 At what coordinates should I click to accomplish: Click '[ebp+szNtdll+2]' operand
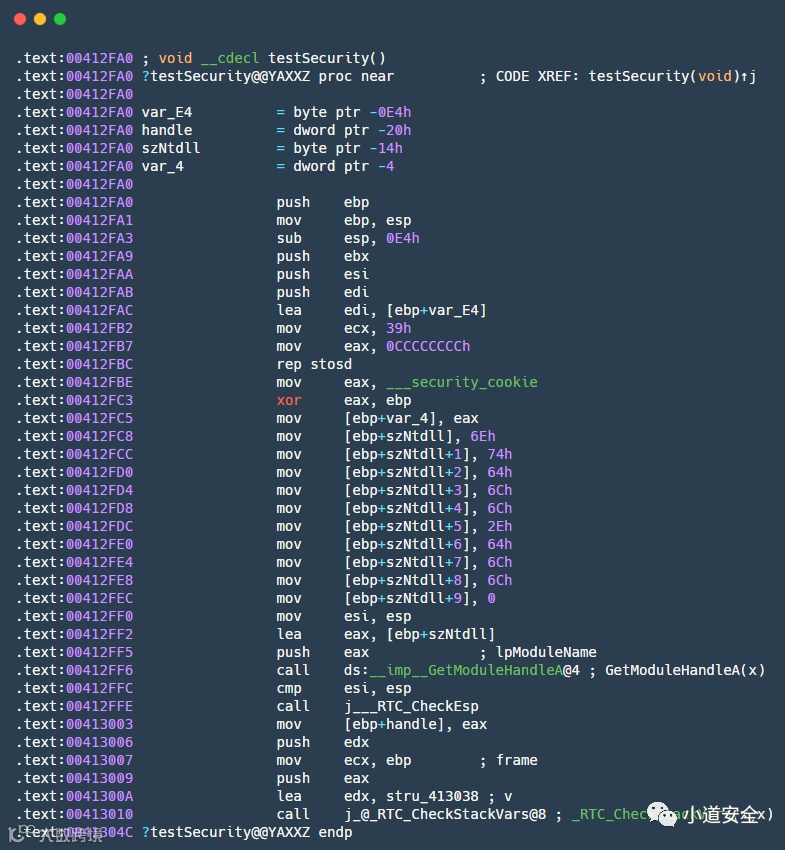point(407,472)
